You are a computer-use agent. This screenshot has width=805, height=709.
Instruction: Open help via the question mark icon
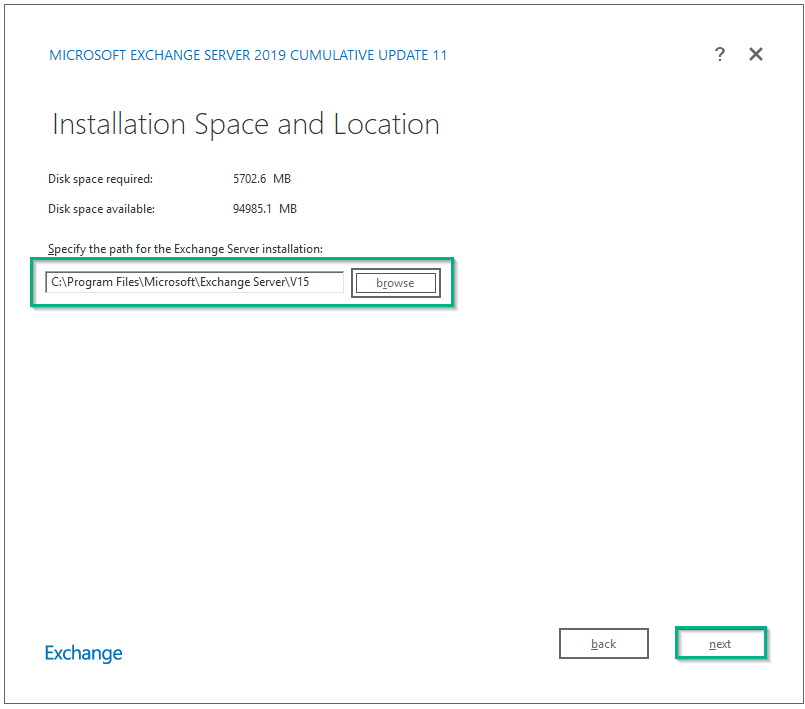pyautogui.click(x=720, y=54)
